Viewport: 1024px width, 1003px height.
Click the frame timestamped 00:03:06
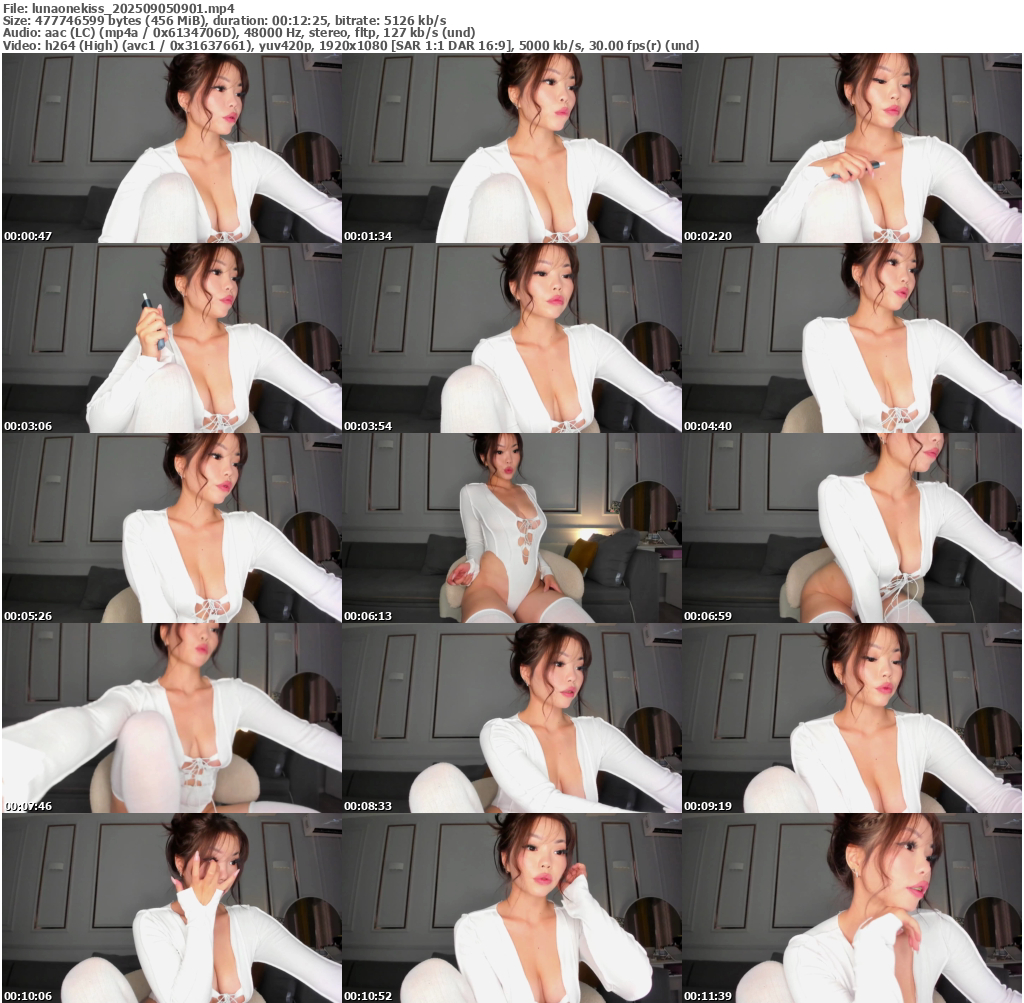(x=172, y=338)
